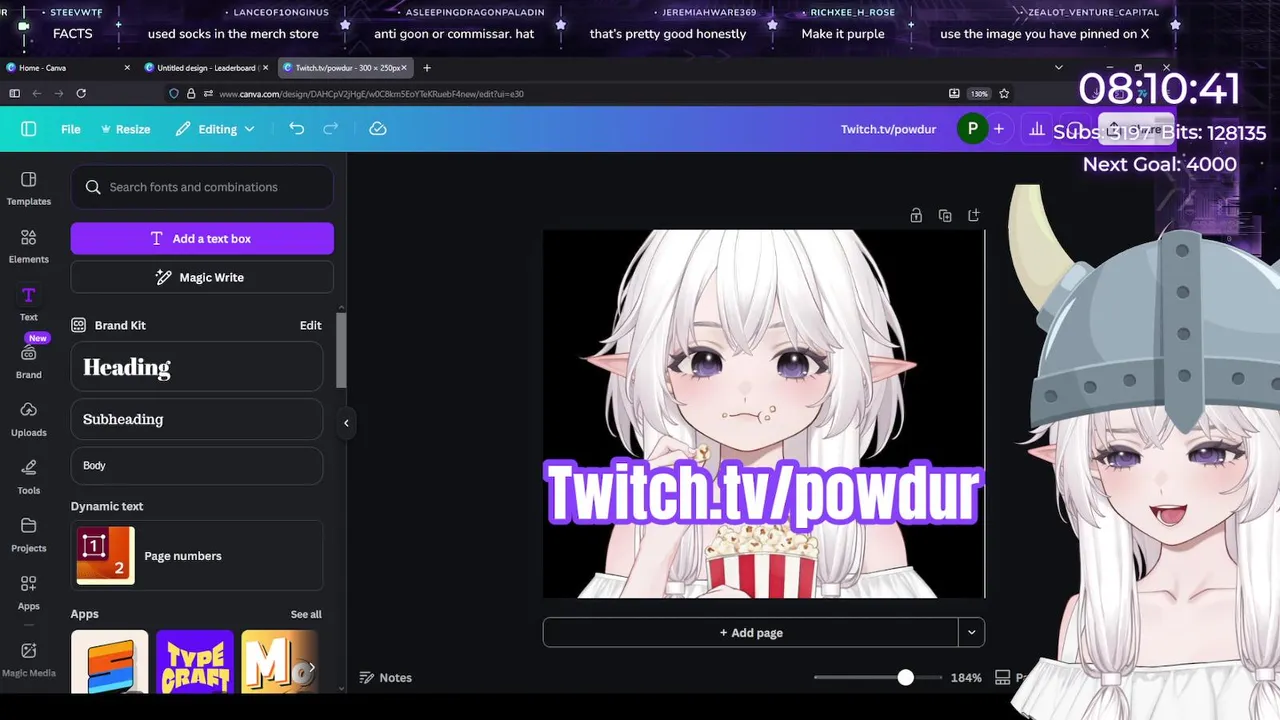Open the Resize menu
This screenshot has width=1280, height=720.
tap(125, 129)
